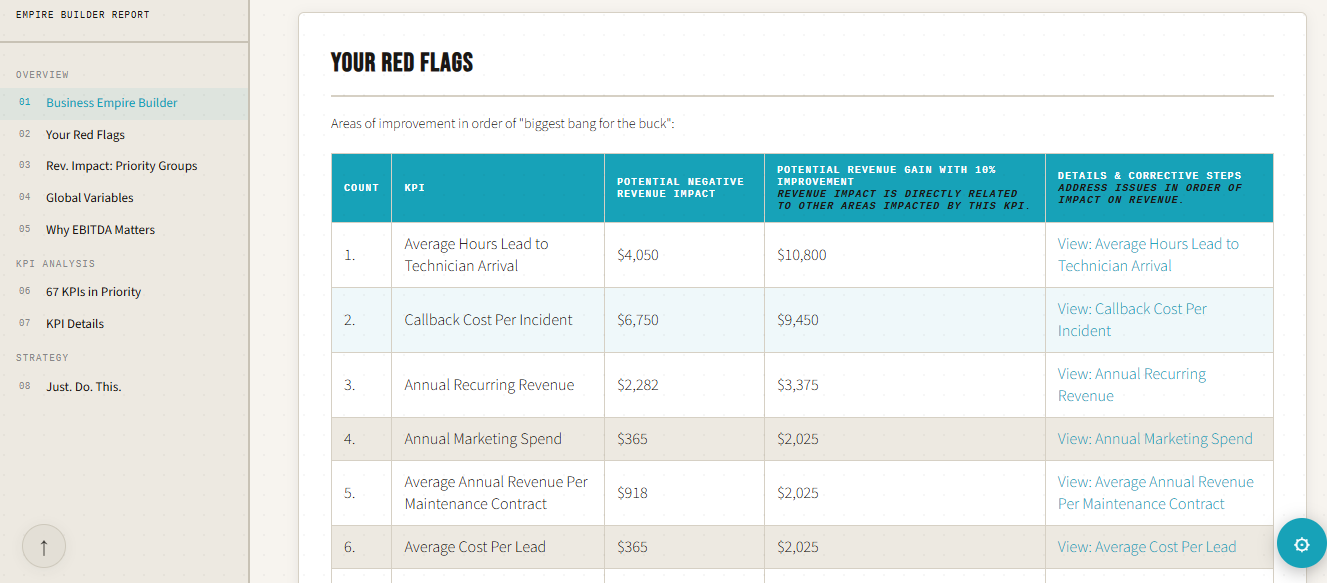This screenshot has height=583, width=1327.
Task: Go to Just. Do. This. section
Action: click(83, 387)
